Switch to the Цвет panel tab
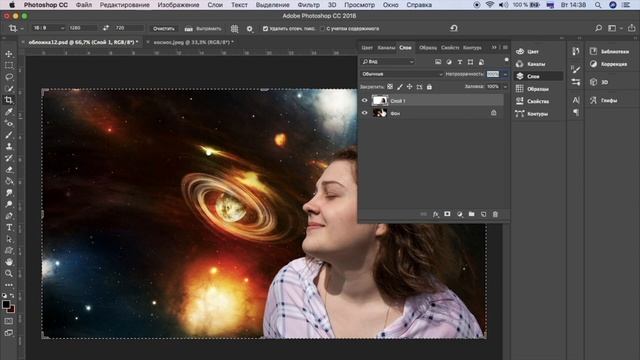The height and width of the screenshot is (360, 640). 367,47
